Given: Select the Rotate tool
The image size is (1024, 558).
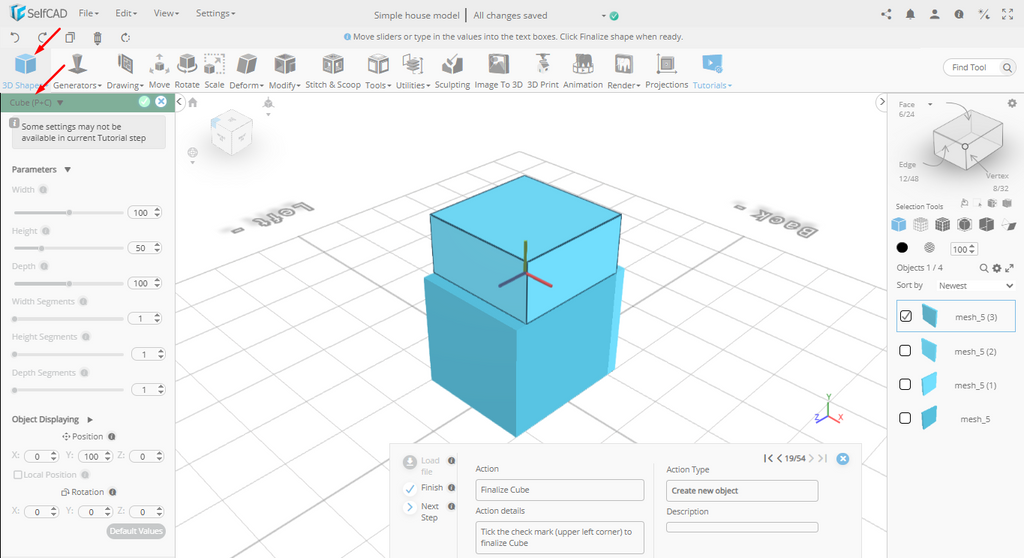Looking at the screenshot, I should 187,71.
